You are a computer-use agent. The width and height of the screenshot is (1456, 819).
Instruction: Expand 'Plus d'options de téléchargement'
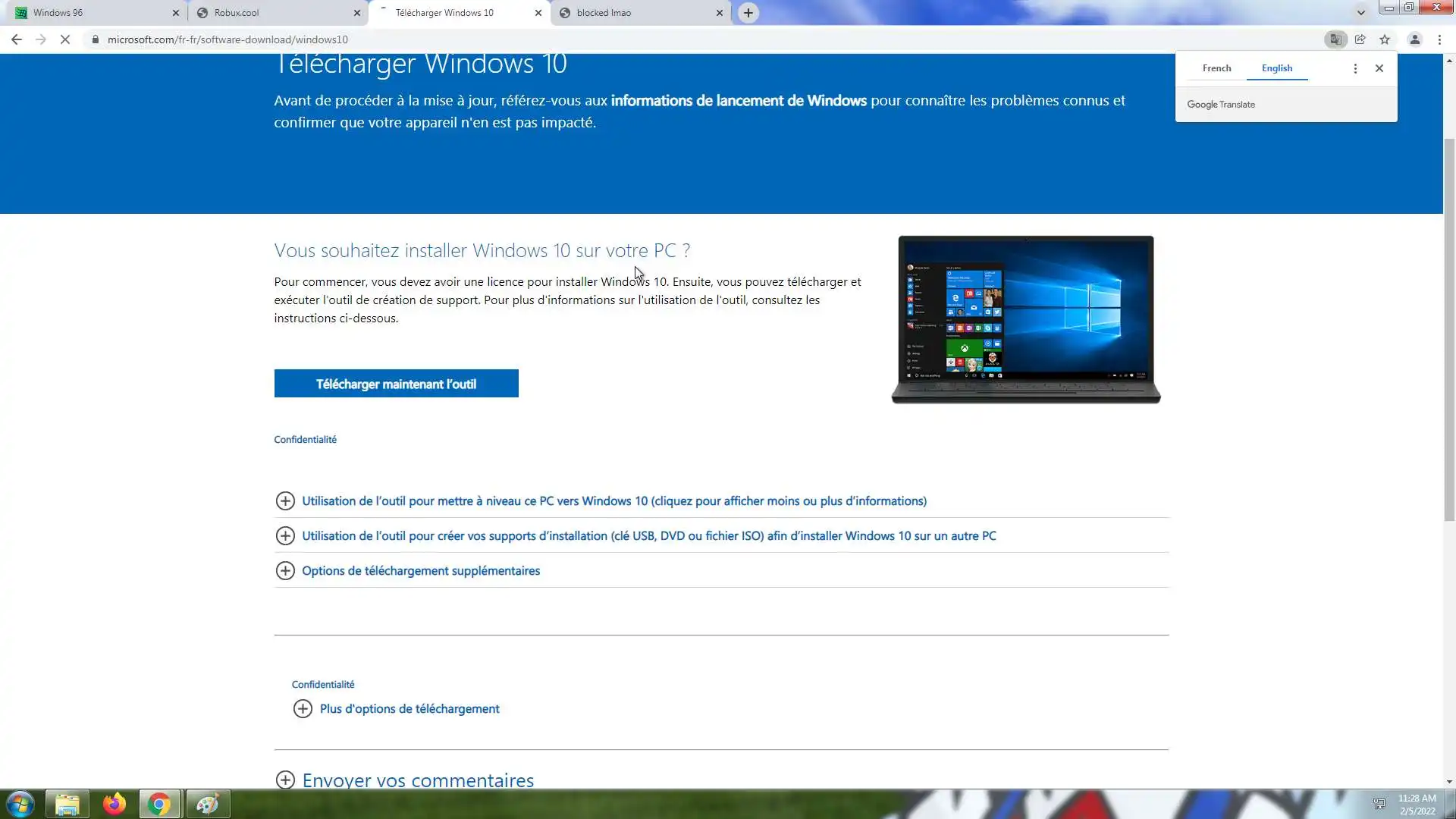409,709
